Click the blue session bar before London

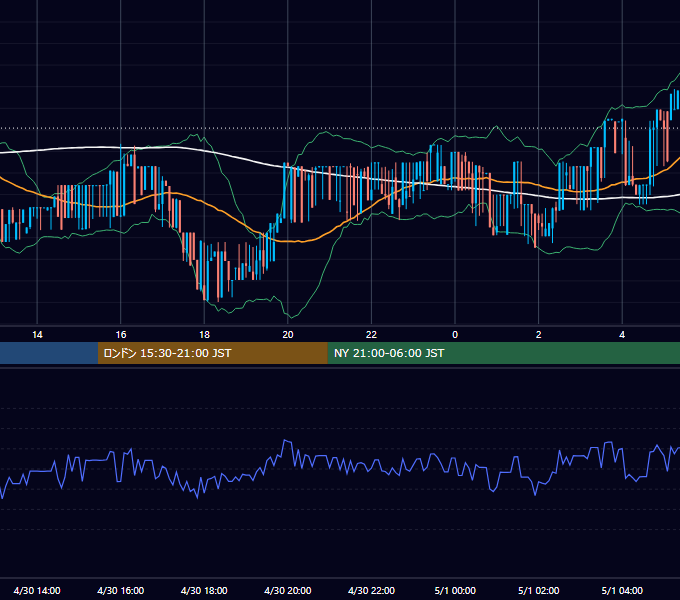(49, 353)
